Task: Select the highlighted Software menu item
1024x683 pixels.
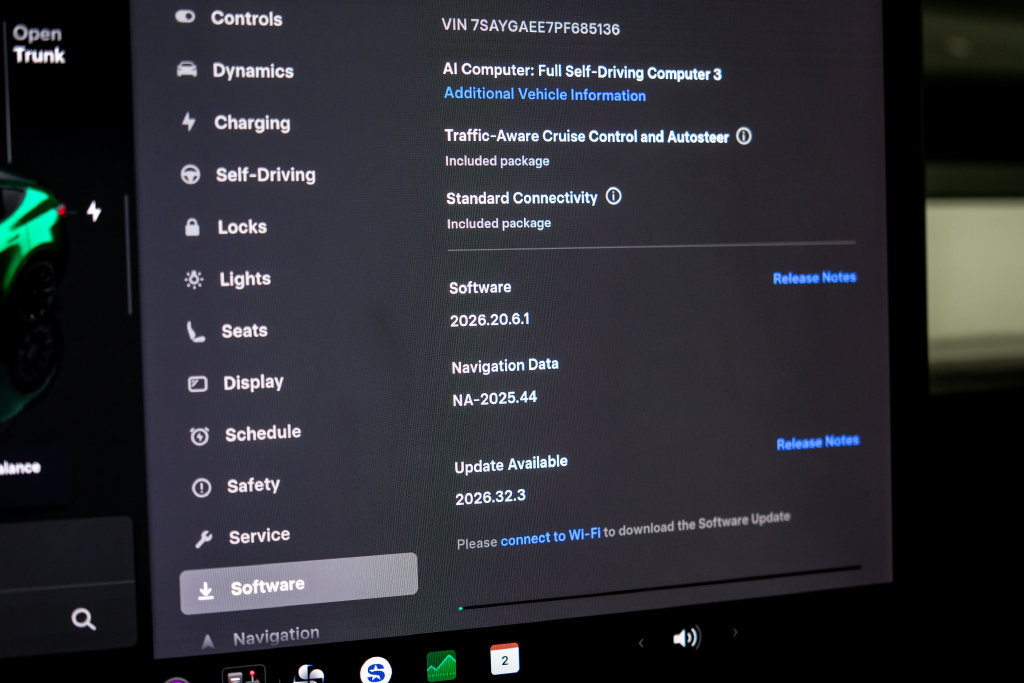Action: (x=298, y=584)
